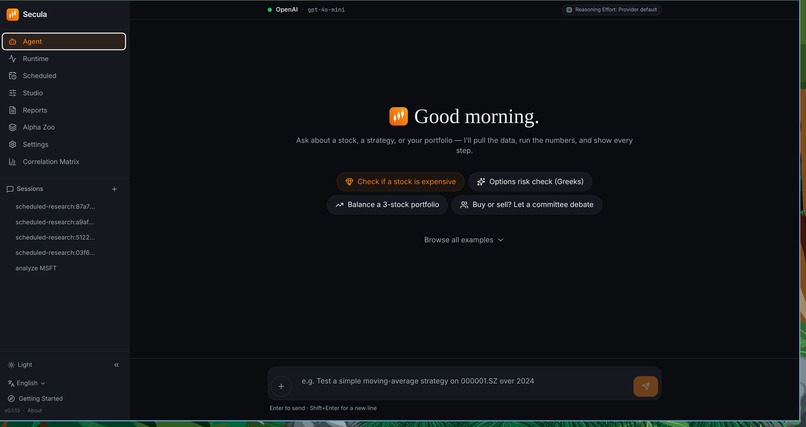Open session scheduled-research:03f6...

(x=56, y=252)
